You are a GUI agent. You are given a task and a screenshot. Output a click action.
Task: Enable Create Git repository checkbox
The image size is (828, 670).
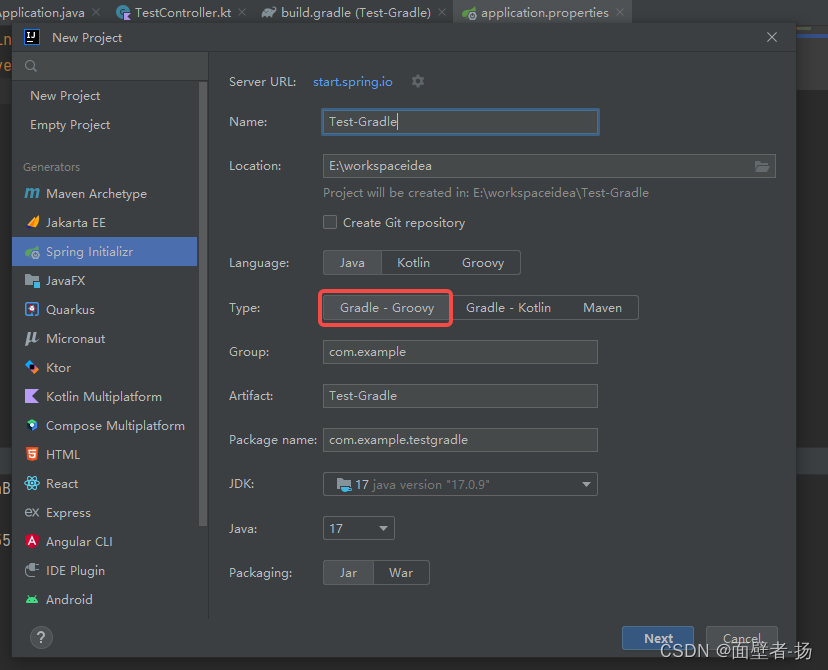tap(330, 222)
